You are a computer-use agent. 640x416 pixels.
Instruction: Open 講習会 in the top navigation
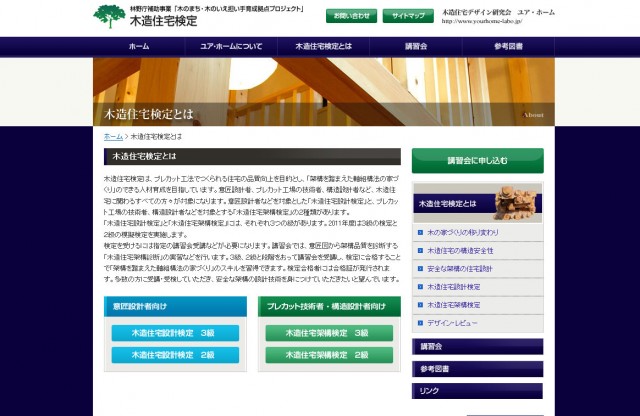tap(416, 47)
